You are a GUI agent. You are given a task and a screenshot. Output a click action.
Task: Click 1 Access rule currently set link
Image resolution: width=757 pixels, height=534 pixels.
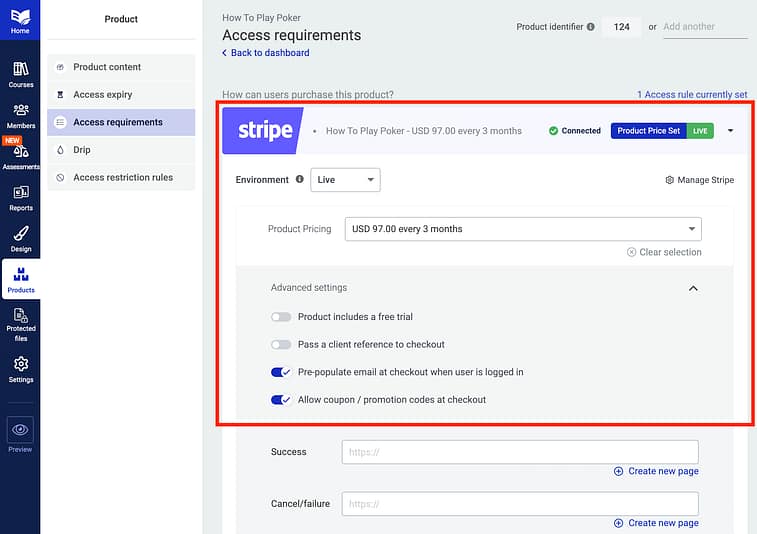[692, 95]
